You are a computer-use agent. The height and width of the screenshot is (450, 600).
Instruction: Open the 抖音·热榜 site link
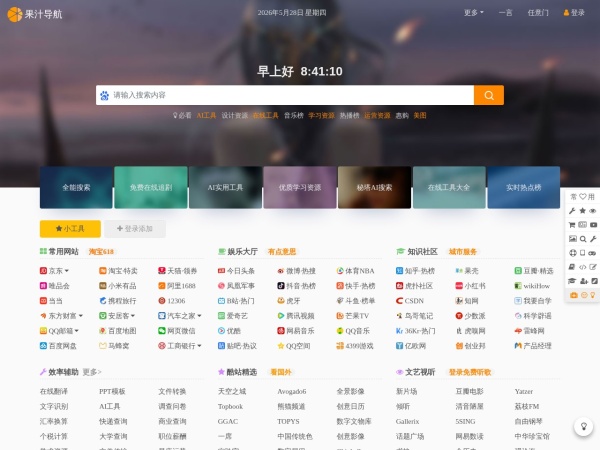click(x=296, y=286)
